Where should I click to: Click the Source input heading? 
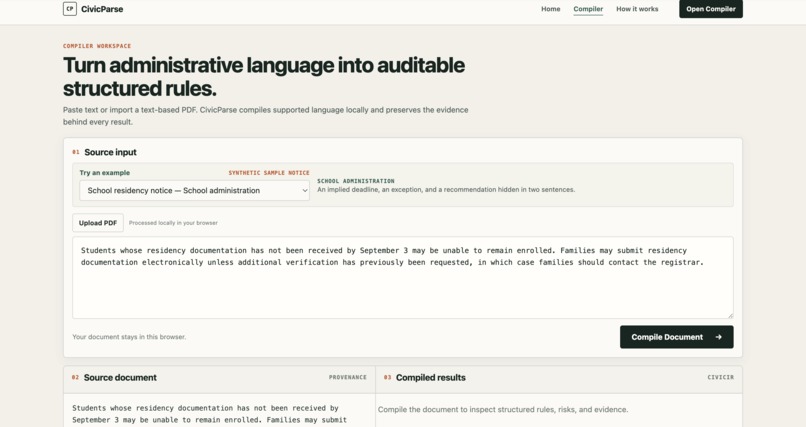click(110, 152)
